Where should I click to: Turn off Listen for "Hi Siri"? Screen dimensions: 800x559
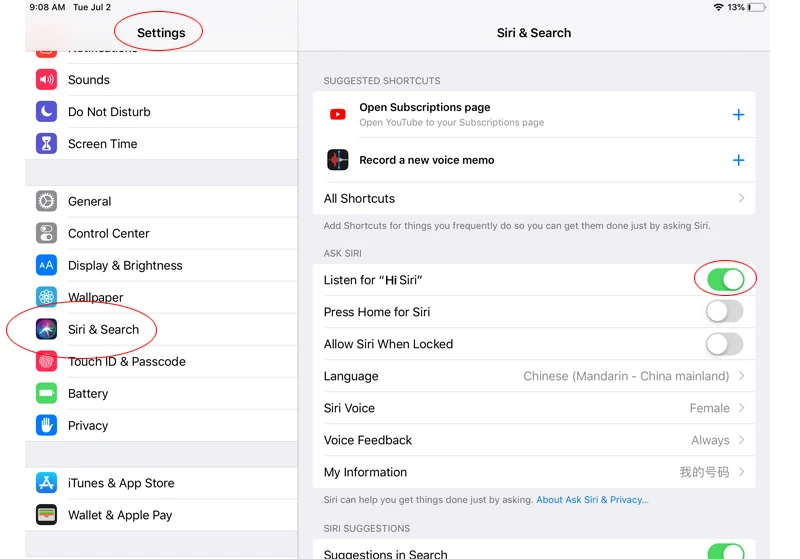pos(726,280)
